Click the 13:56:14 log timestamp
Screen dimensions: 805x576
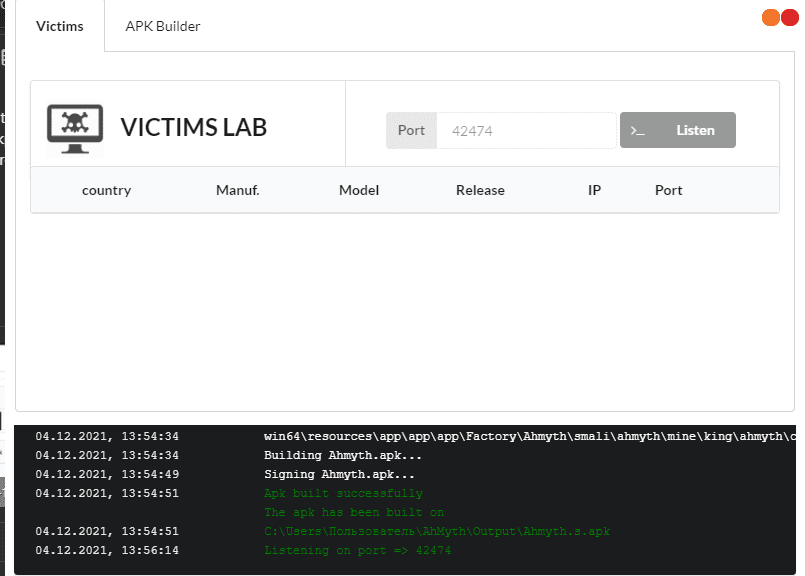tap(150, 550)
